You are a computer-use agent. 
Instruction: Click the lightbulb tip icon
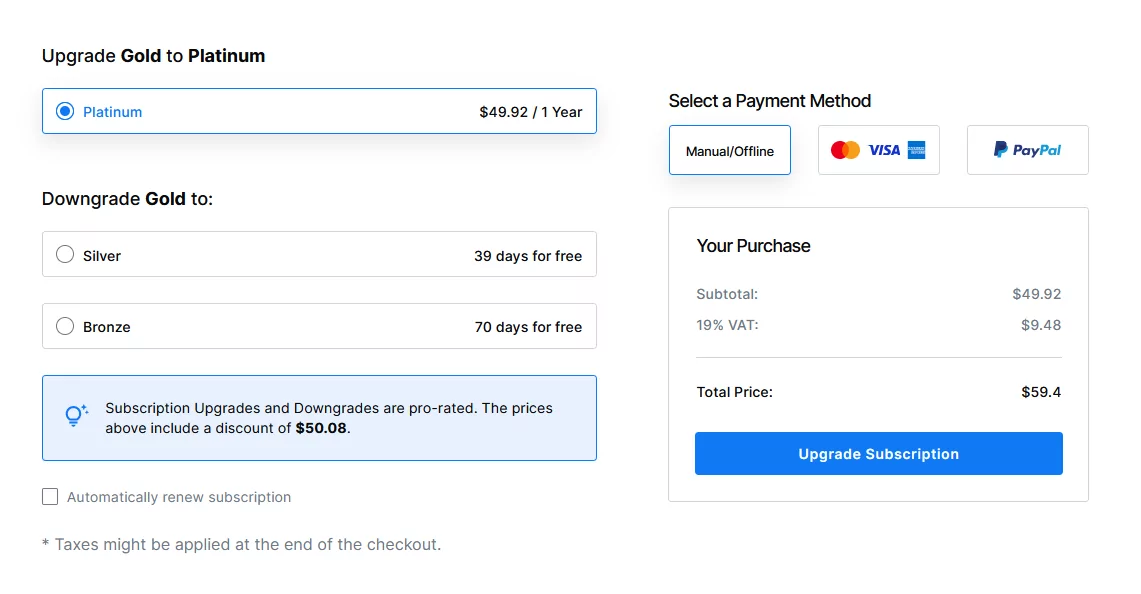76,415
